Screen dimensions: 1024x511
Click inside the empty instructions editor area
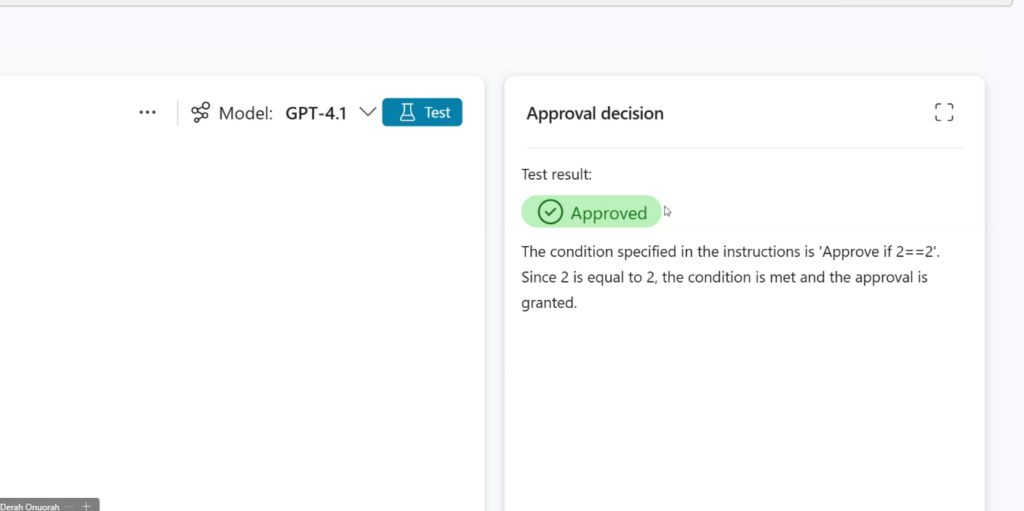240,300
